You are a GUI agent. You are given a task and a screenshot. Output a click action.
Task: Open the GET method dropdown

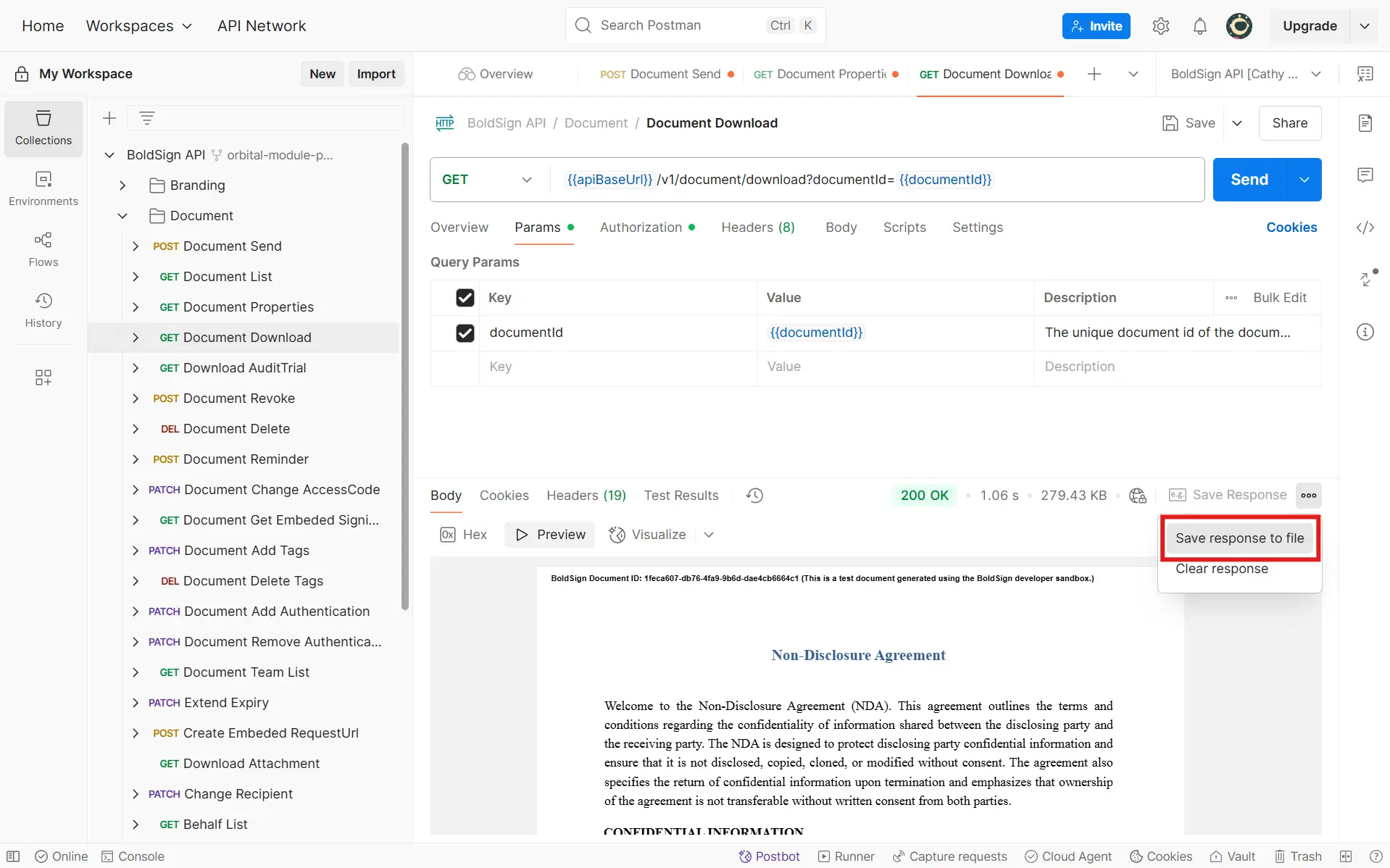click(x=487, y=180)
